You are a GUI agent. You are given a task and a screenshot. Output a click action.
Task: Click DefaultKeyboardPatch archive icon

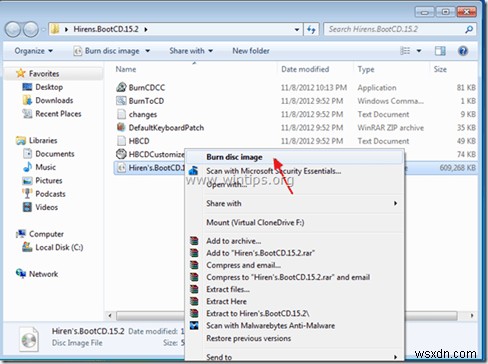click(x=121, y=127)
